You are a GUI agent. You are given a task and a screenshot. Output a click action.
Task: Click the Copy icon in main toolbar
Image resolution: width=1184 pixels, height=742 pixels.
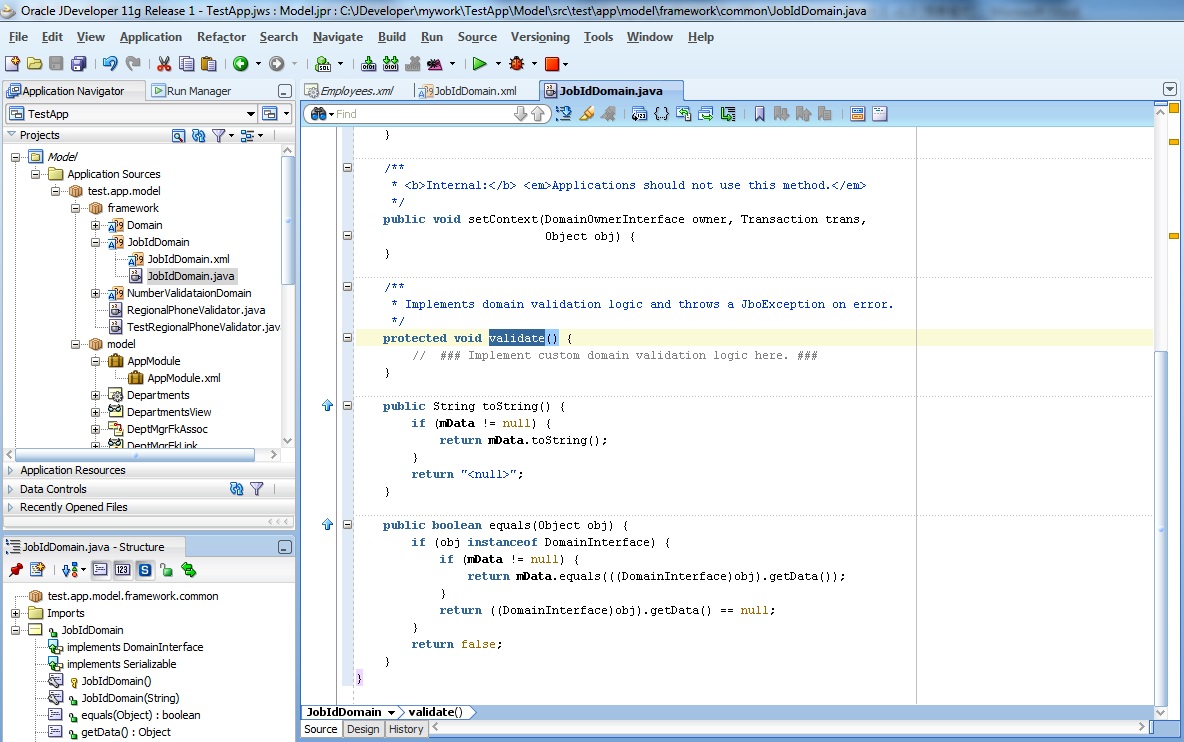(x=187, y=64)
